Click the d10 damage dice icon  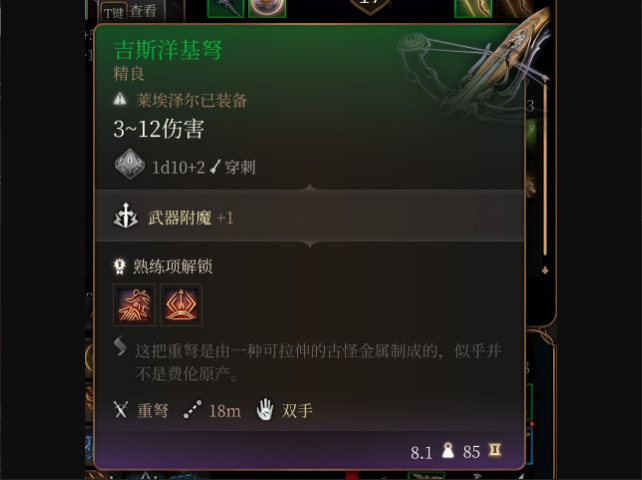click(x=129, y=164)
